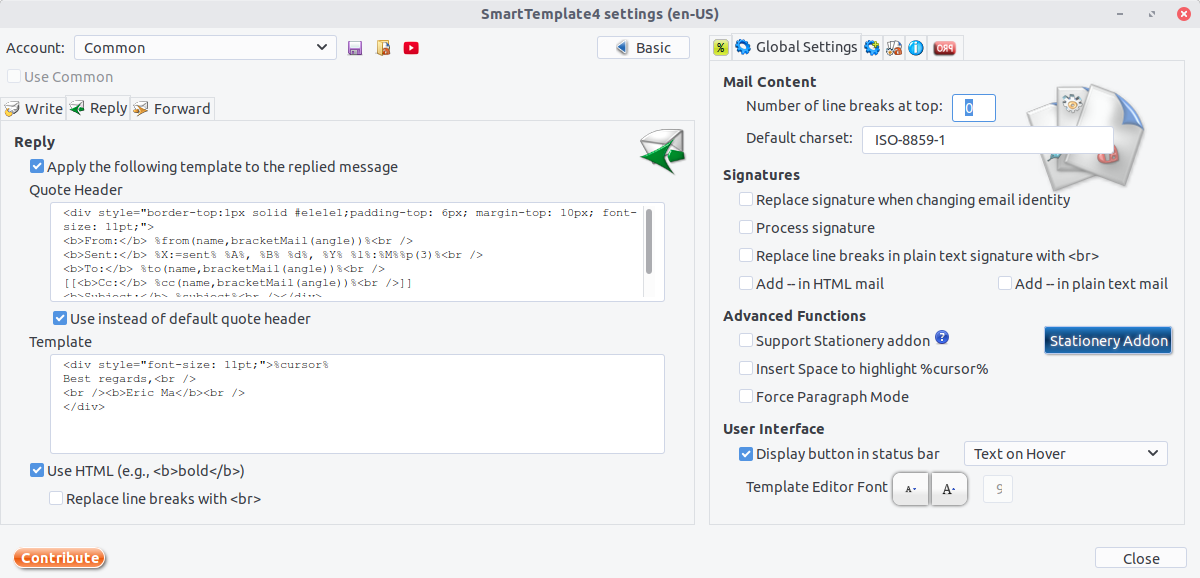This screenshot has width=1200, height=578.
Task: Switch to the Write tab
Action: [33, 108]
